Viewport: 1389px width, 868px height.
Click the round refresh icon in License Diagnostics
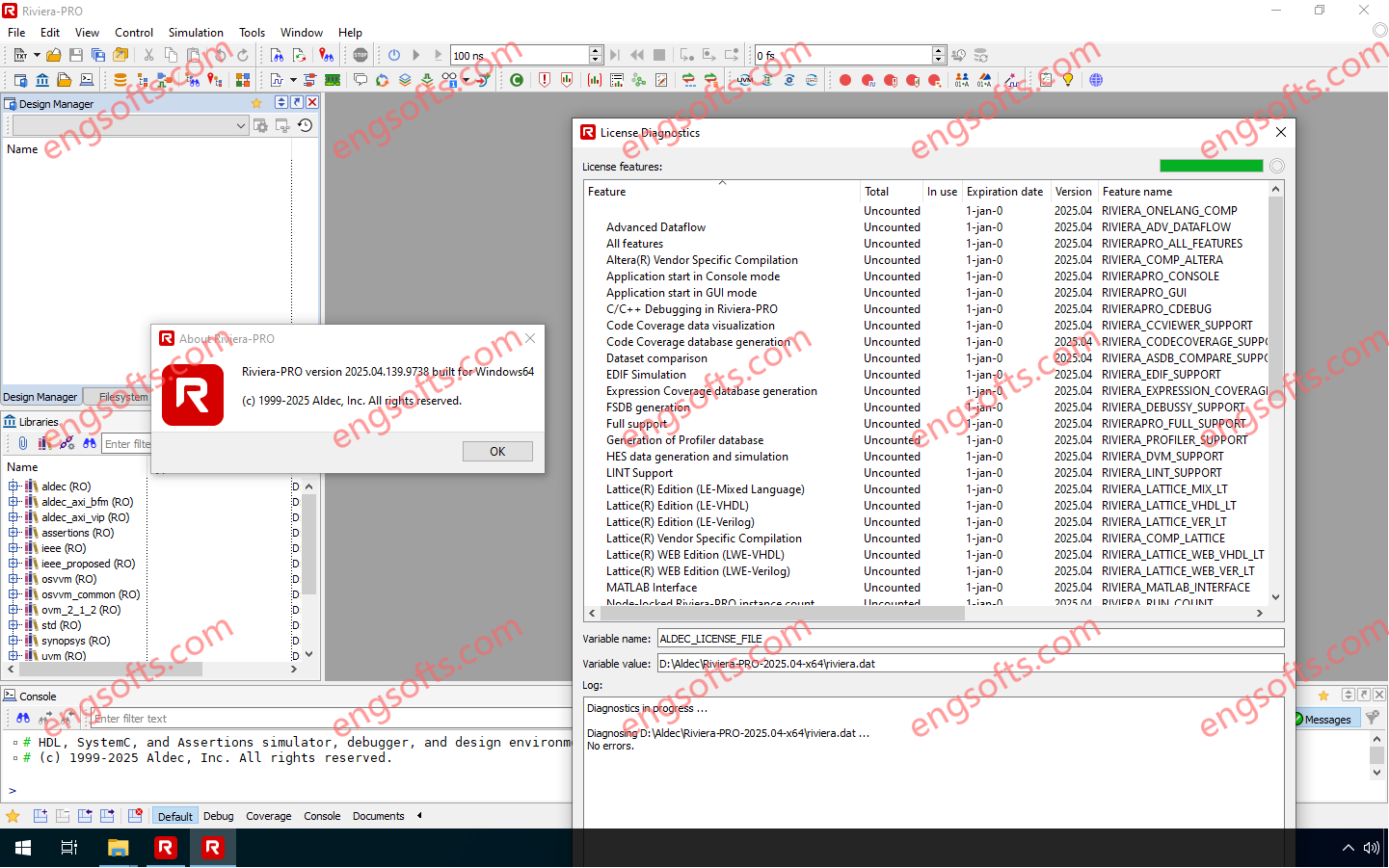1277,166
